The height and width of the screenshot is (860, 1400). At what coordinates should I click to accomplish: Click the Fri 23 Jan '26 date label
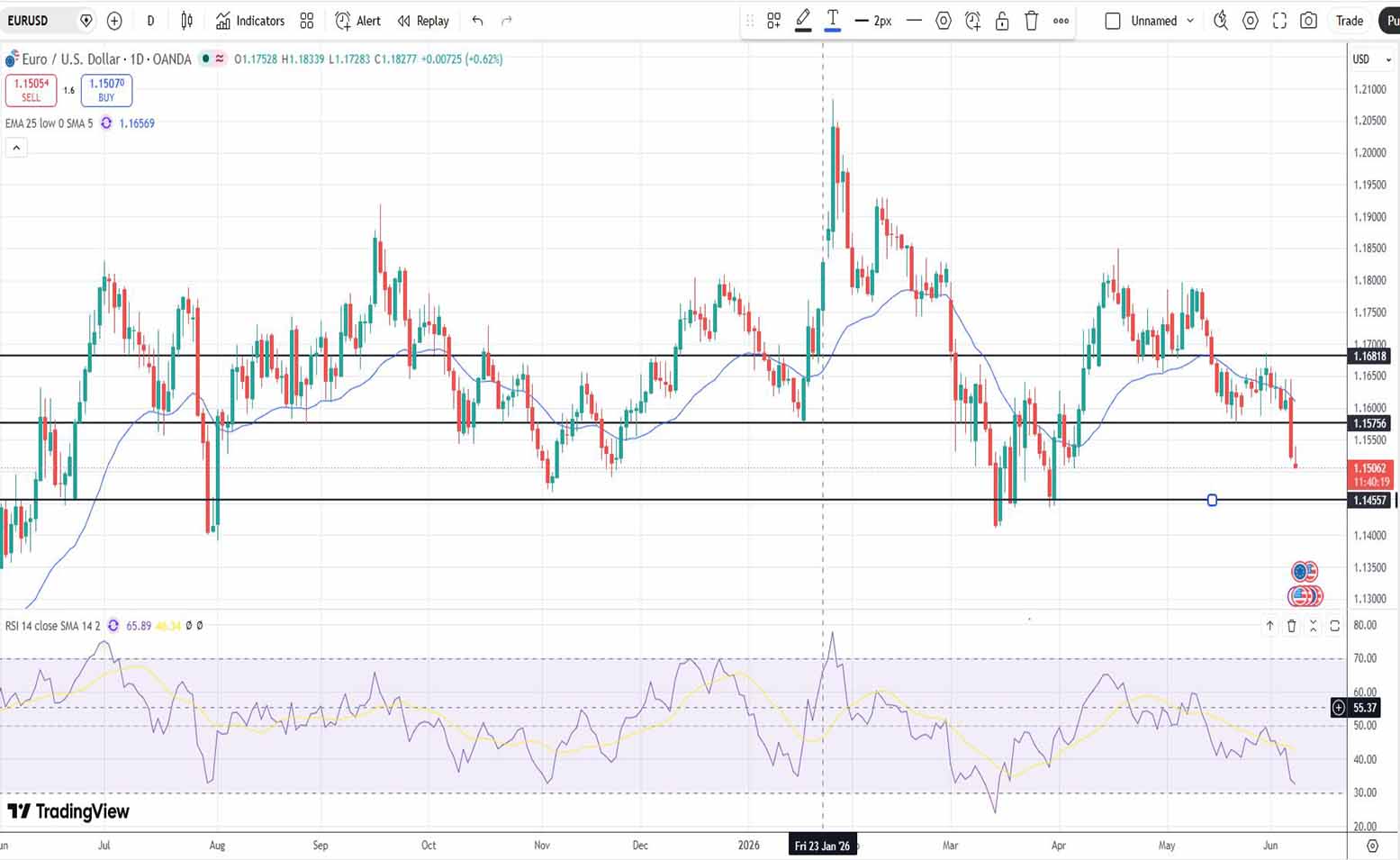pyautogui.click(x=823, y=846)
